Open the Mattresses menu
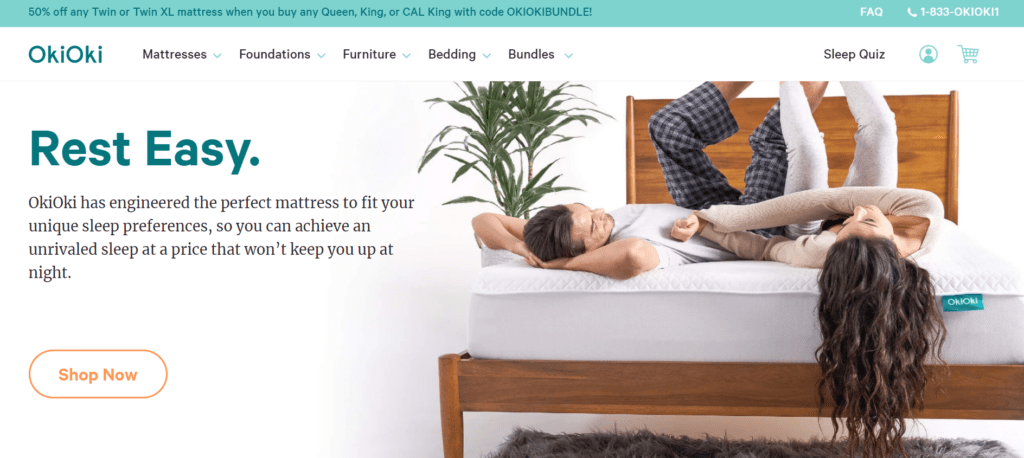This screenshot has width=1024, height=458. [x=174, y=54]
